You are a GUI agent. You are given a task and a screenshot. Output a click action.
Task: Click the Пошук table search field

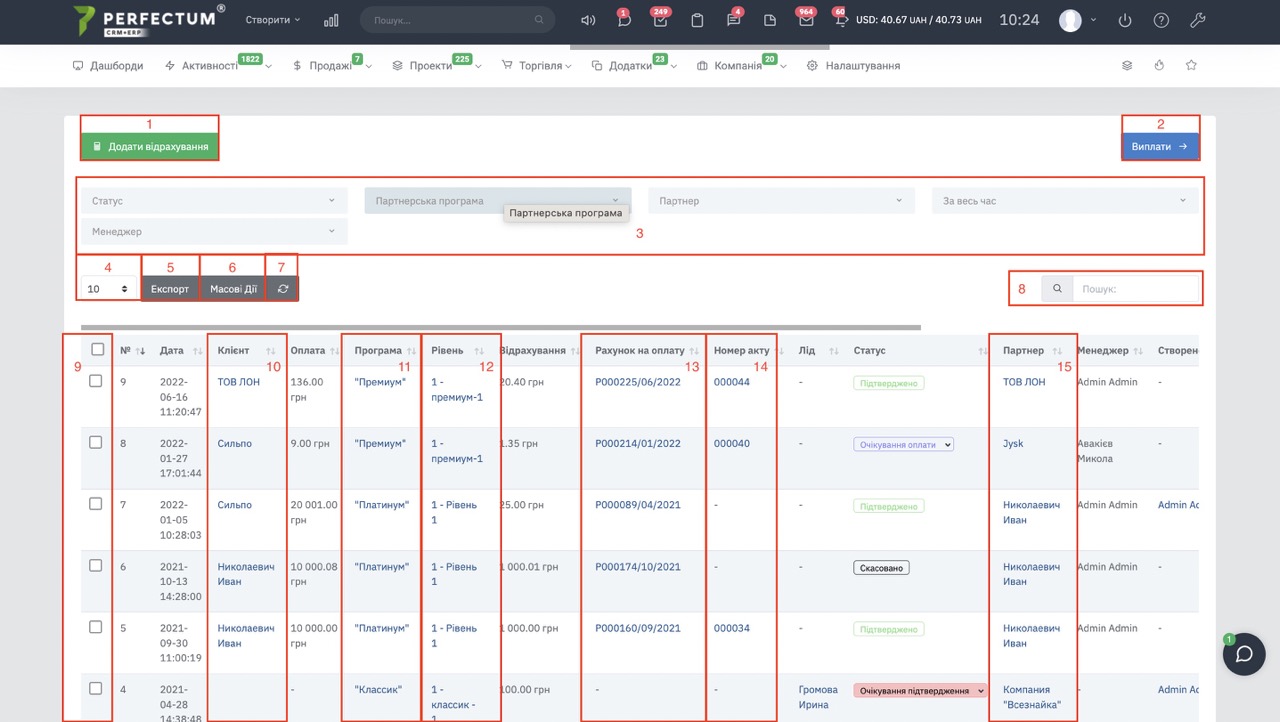(1135, 289)
